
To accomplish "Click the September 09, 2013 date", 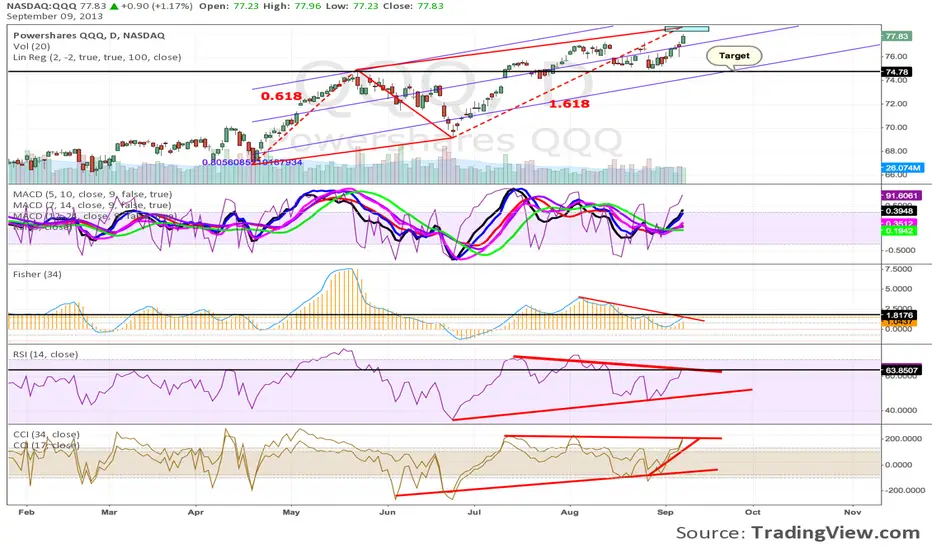I will click(x=55, y=16).
